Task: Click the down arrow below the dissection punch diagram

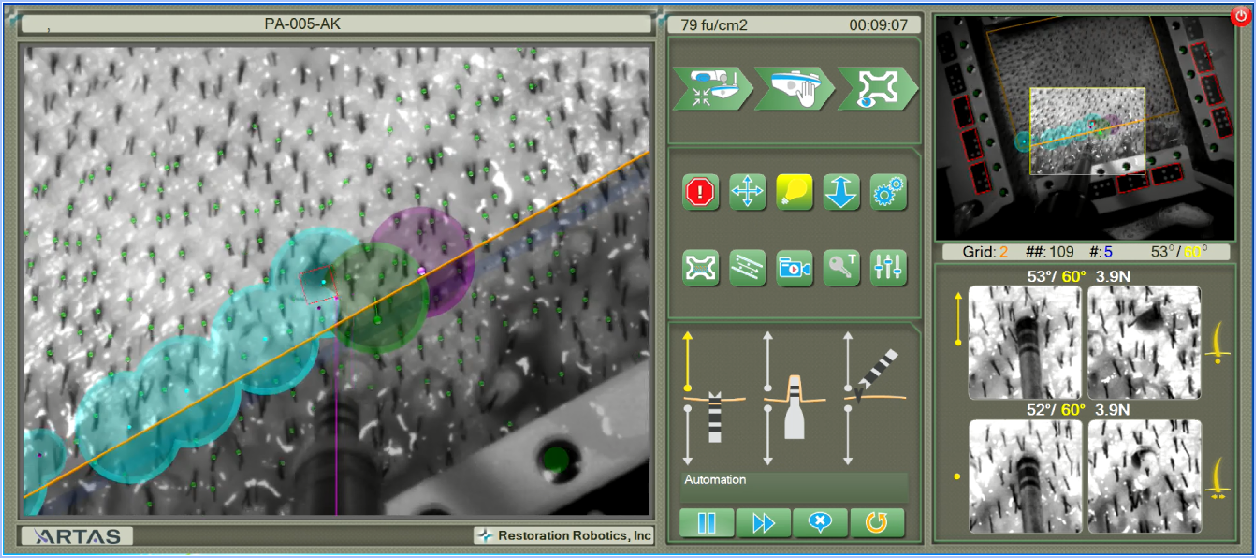Action: tap(768, 435)
